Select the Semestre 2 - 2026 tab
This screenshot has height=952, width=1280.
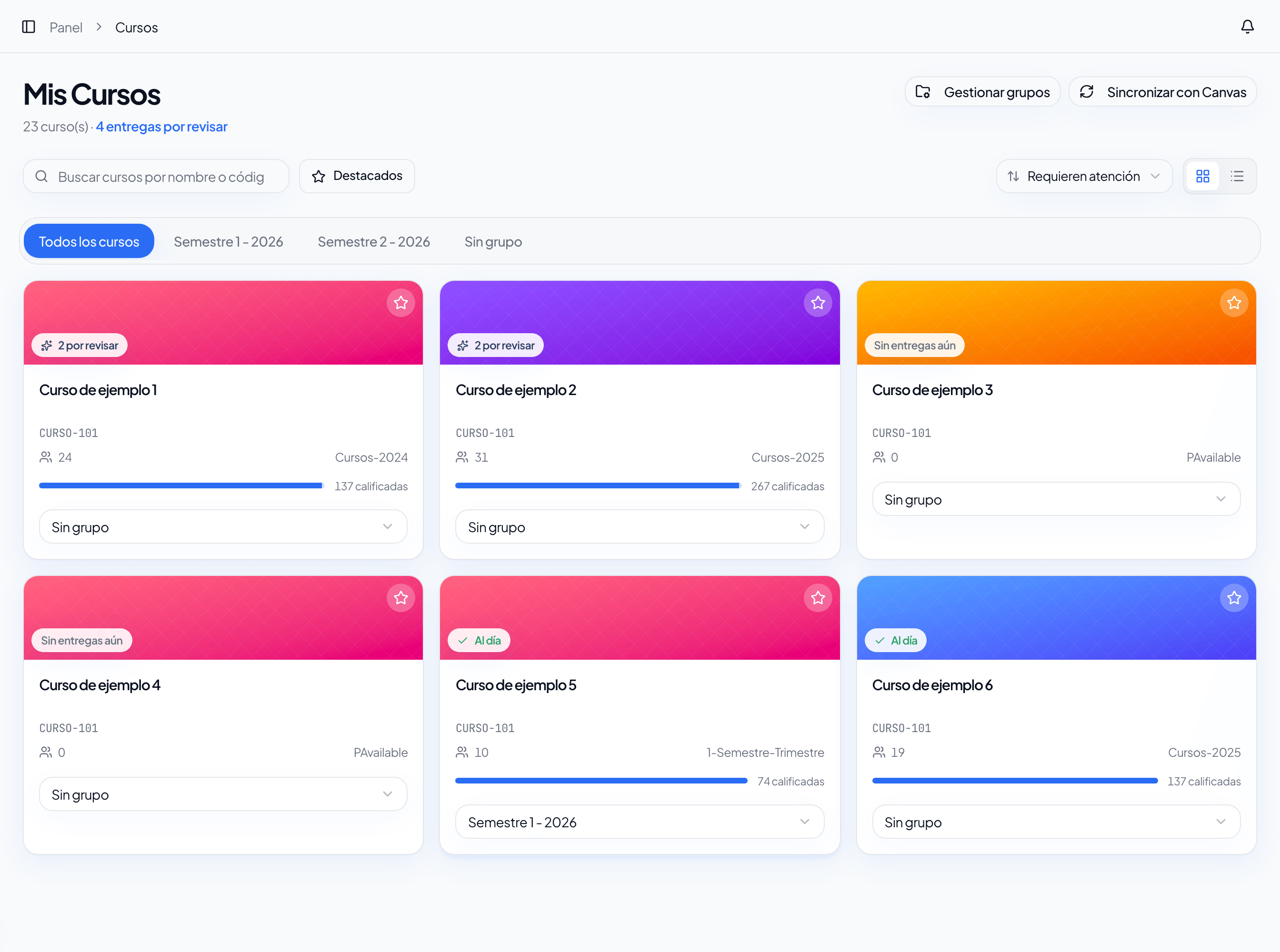click(374, 241)
